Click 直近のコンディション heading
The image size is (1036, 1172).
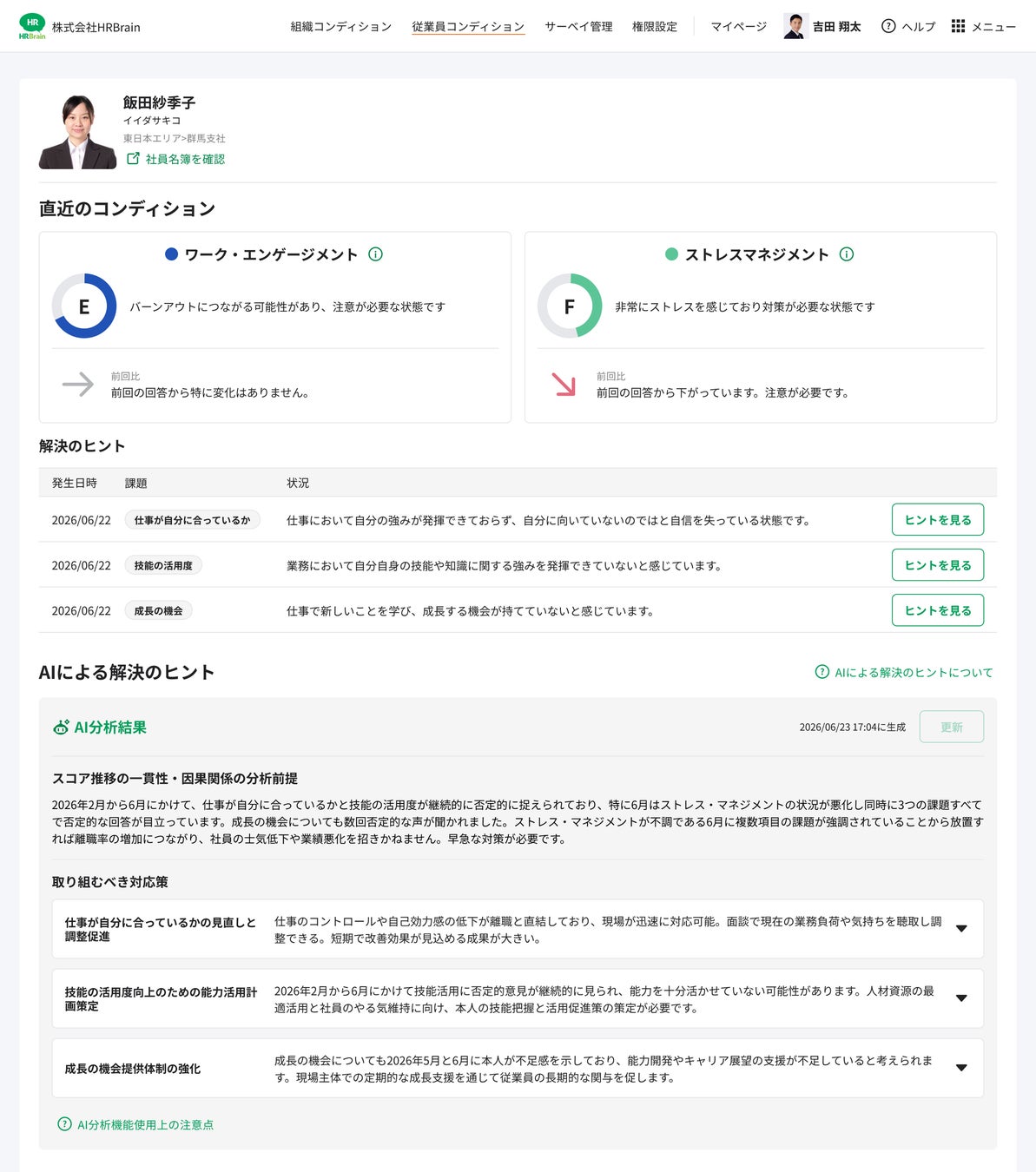coord(127,208)
